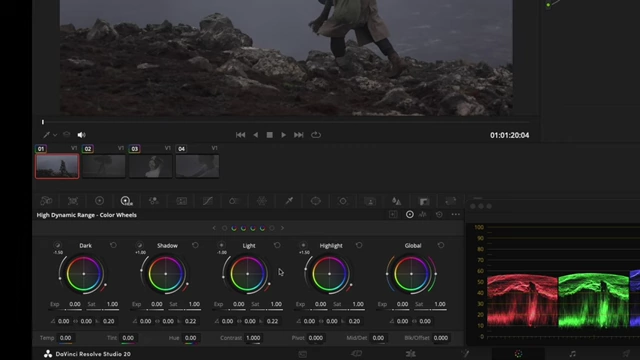Go to the Color page

(518, 354)
